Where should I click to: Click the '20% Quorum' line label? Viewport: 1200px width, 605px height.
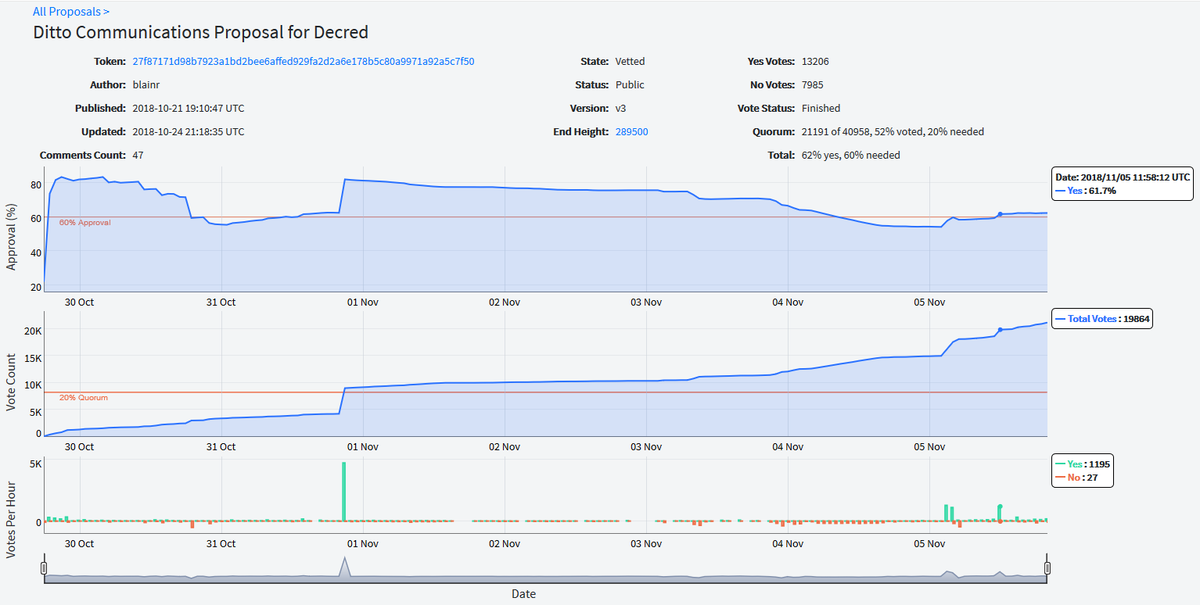tap(83, 397)
